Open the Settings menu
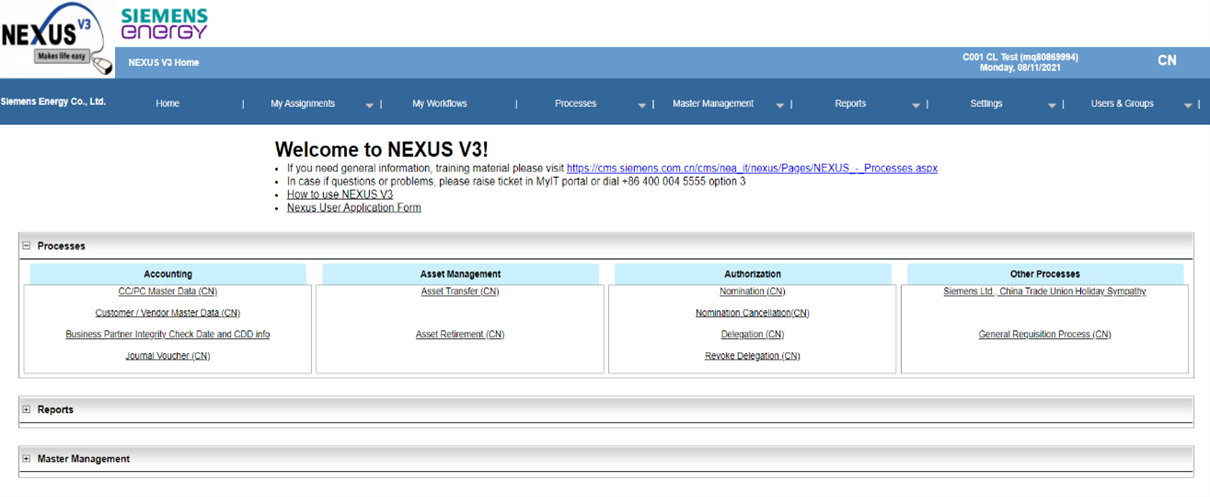 [x=986, y=104]
